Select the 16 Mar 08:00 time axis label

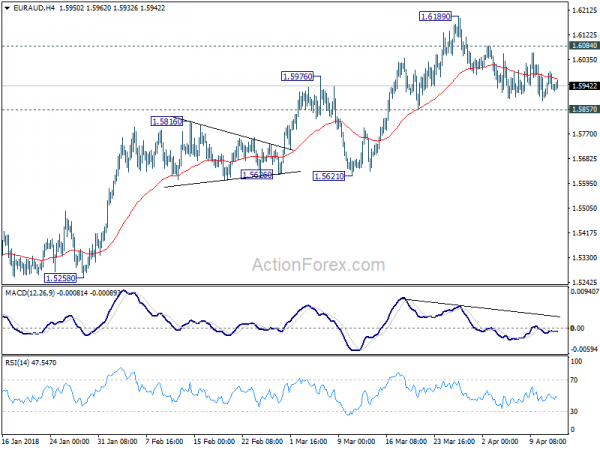pos(406,441)
